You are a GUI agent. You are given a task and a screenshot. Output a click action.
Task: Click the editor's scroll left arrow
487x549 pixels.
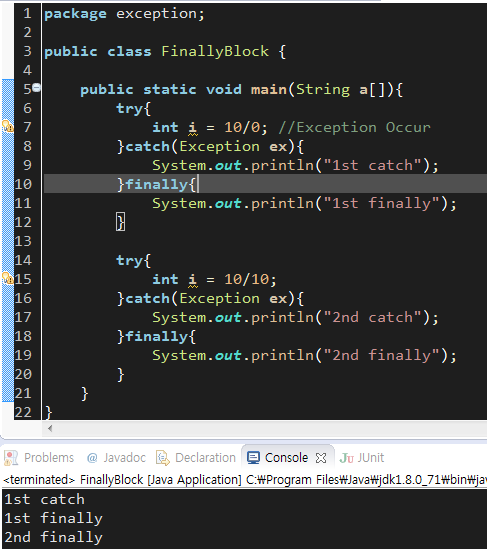[x=50, y=428]
